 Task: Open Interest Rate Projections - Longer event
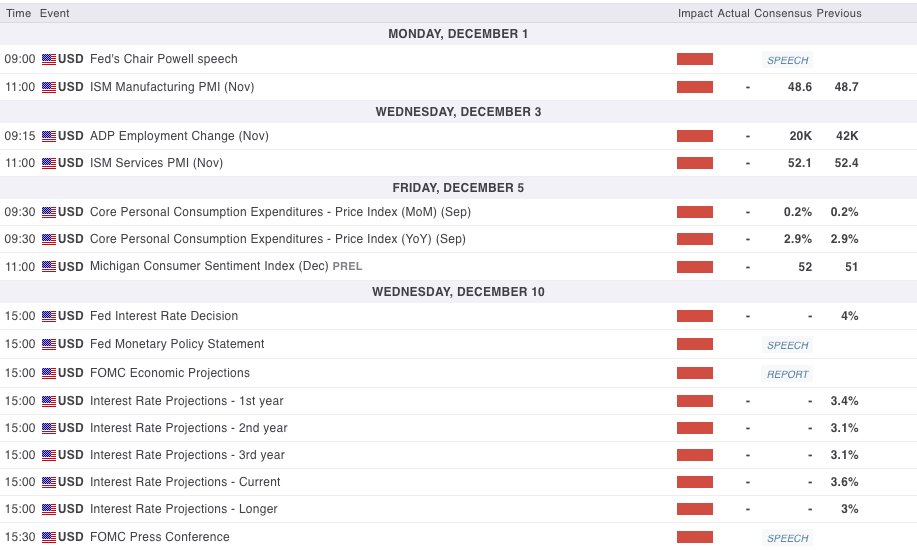tap(184, 509)
